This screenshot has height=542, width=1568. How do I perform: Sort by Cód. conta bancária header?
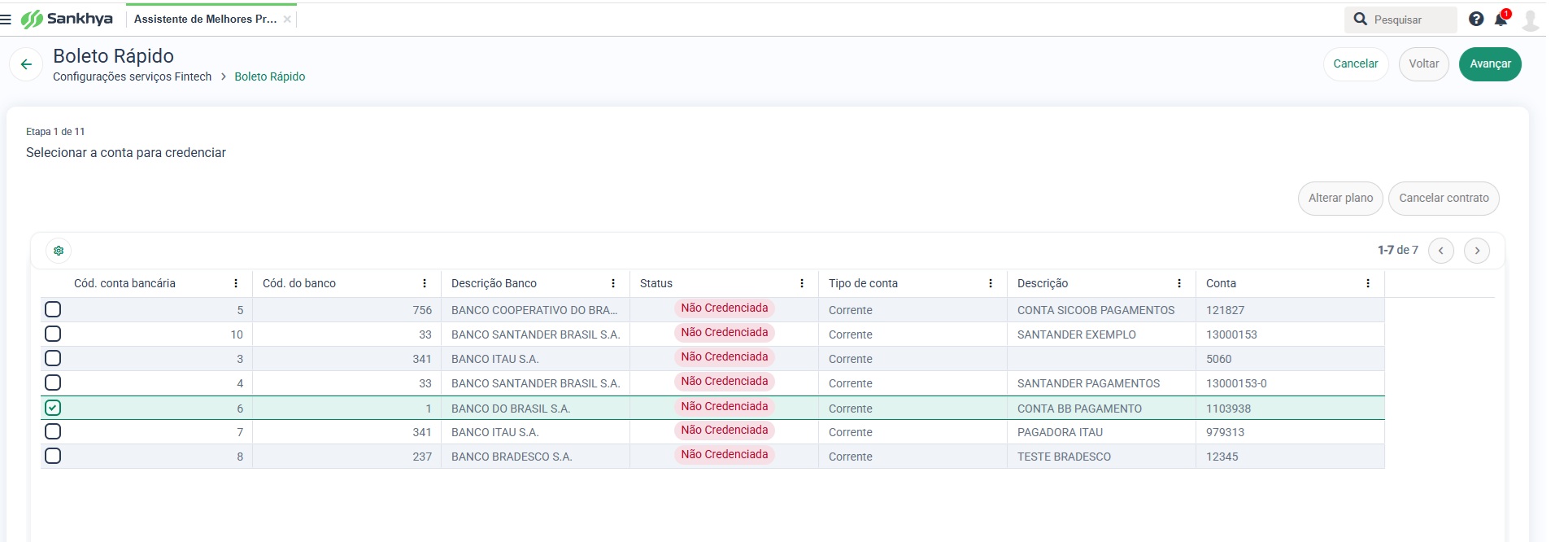click(x=124, y=283)
